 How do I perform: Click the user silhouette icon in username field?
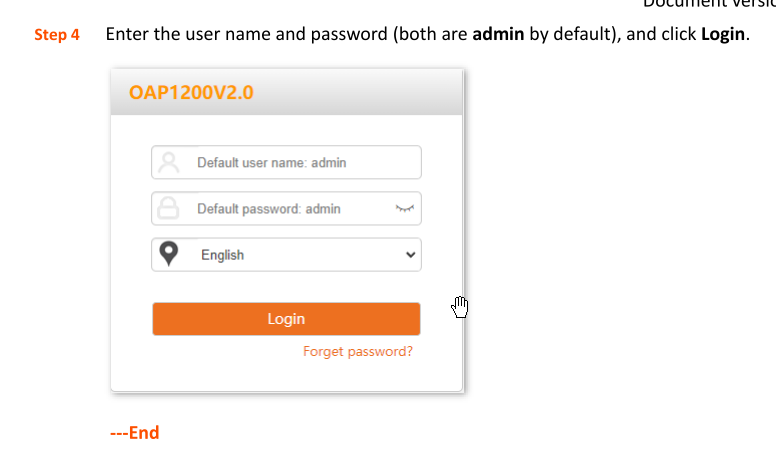pyautogui.click(x=169, y=162)
